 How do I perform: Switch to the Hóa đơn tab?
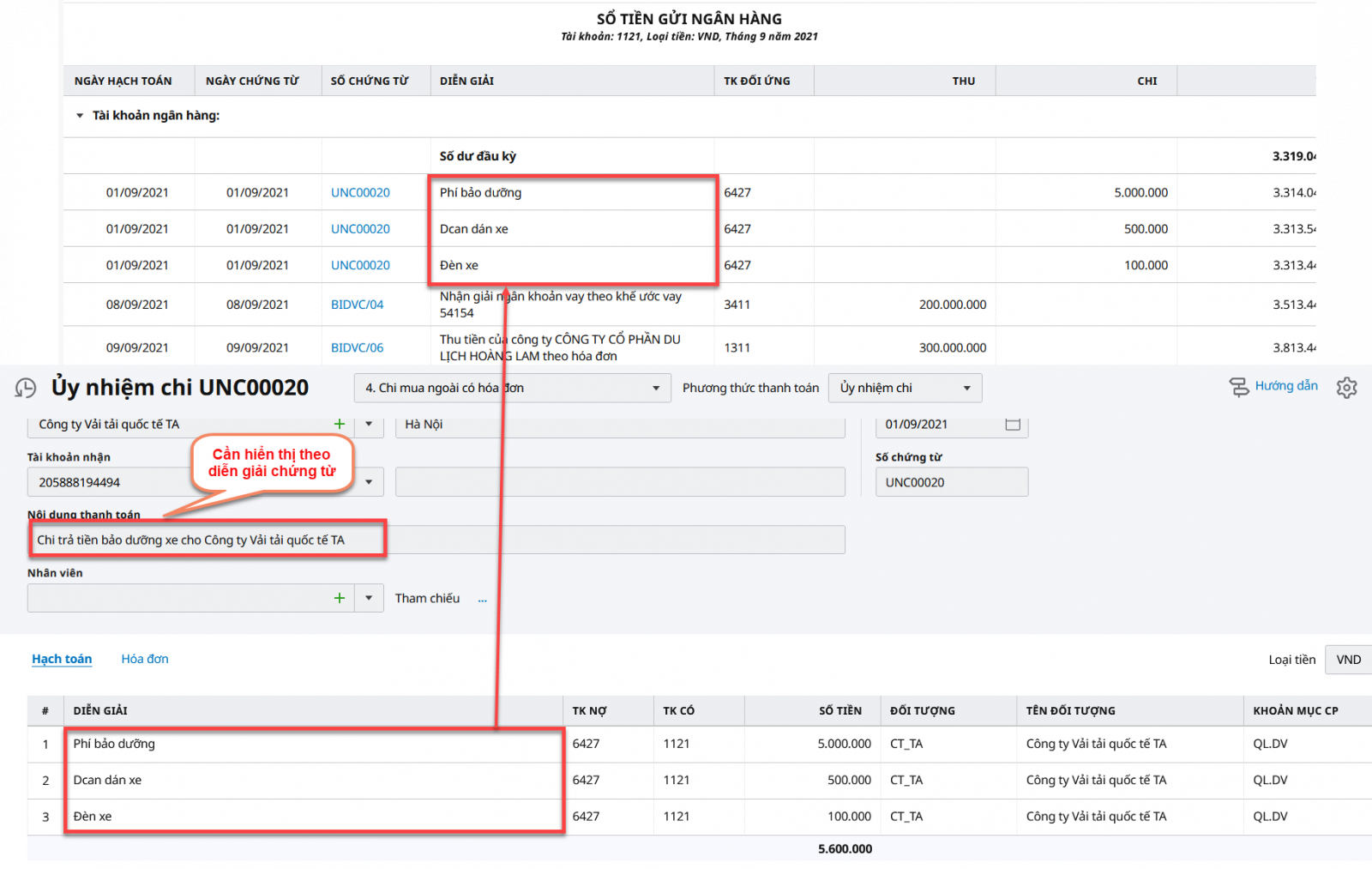point(145,659)
